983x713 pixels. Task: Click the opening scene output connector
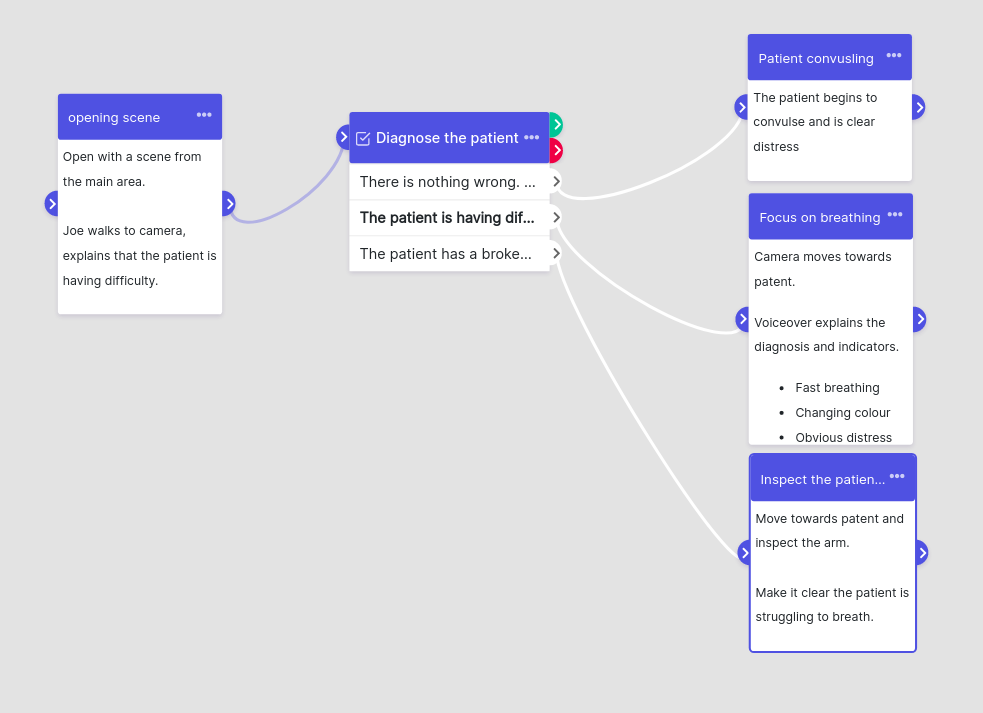(x=229, y=204)
